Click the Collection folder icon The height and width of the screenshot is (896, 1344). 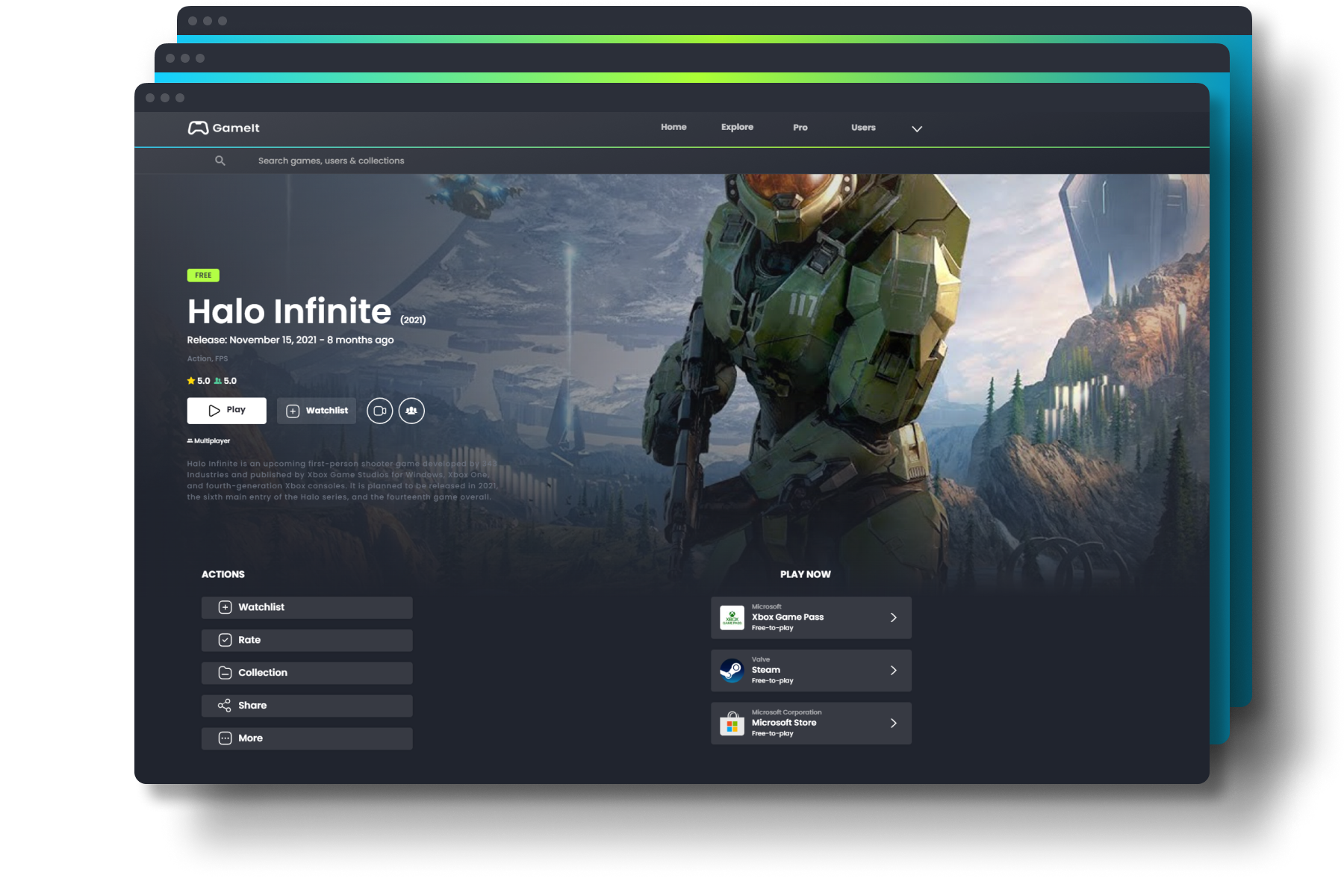225,673
